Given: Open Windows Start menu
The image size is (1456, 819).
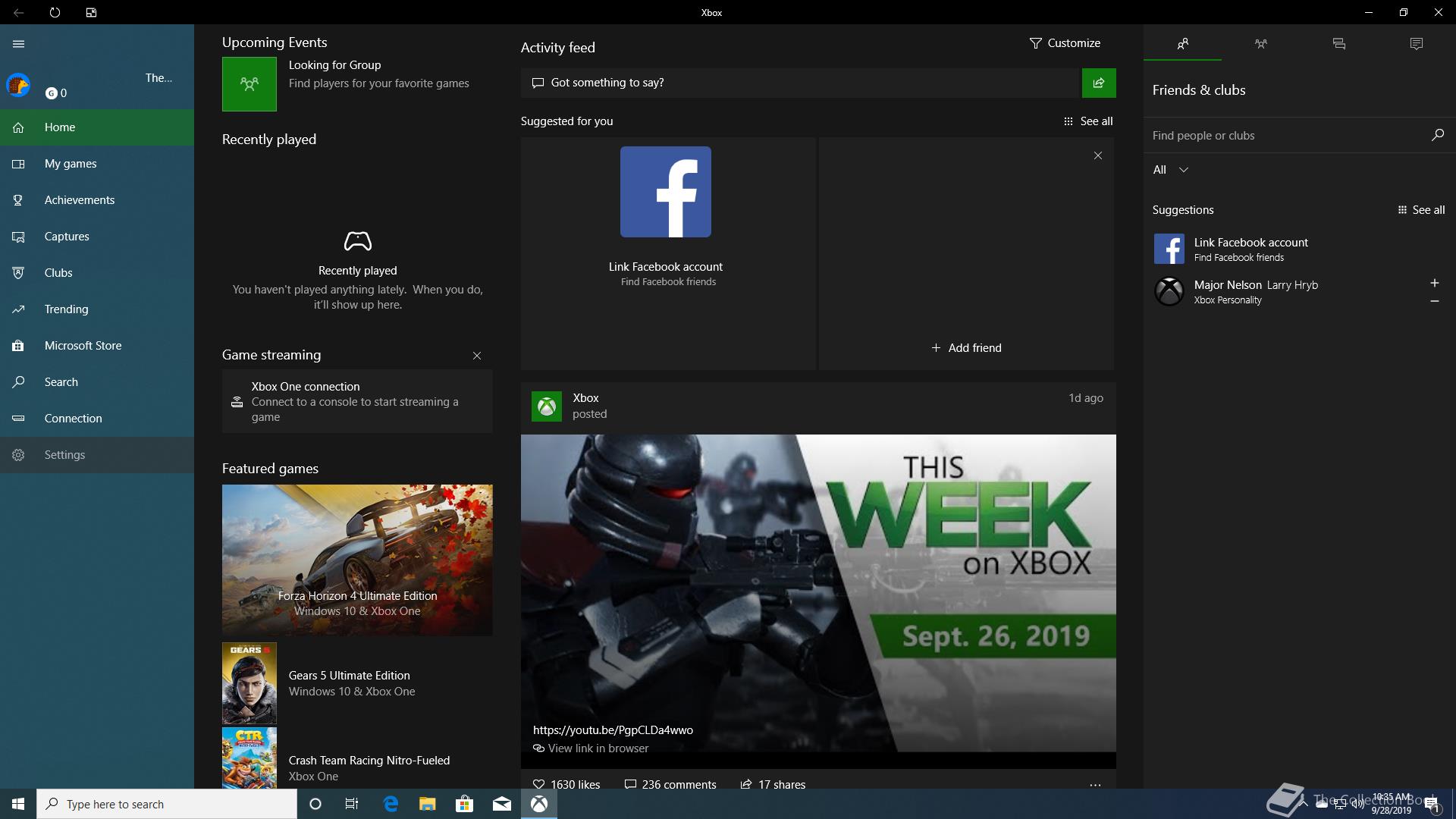Looking at the screenshot, I should coord(18,804).
